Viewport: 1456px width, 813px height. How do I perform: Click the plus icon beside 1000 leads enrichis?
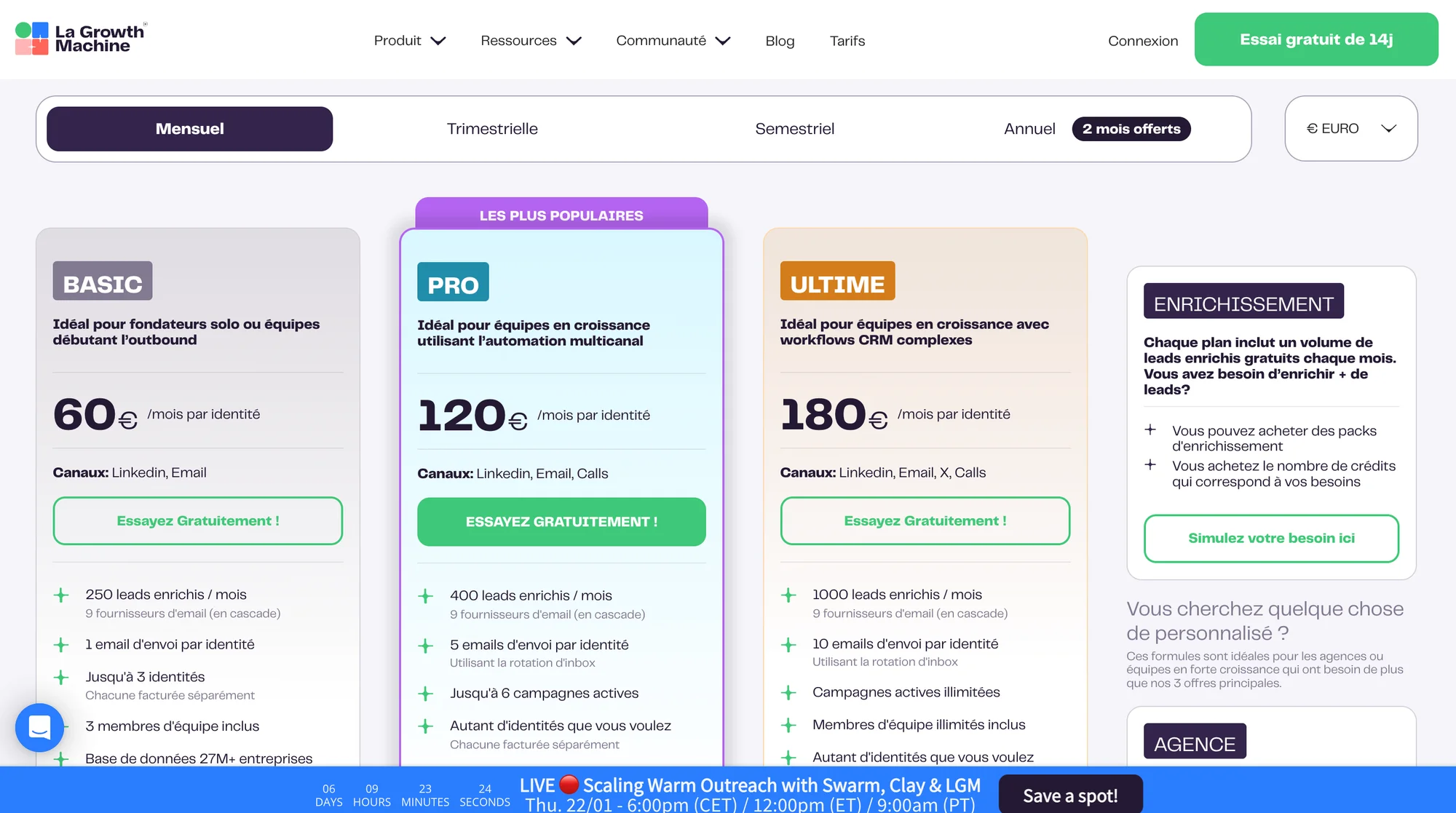point(788,595)
